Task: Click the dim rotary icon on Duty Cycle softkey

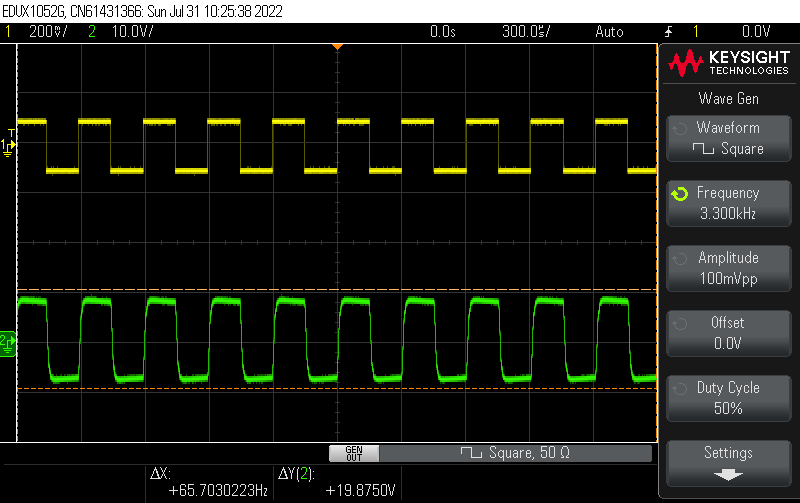Action: pos(680,389)
